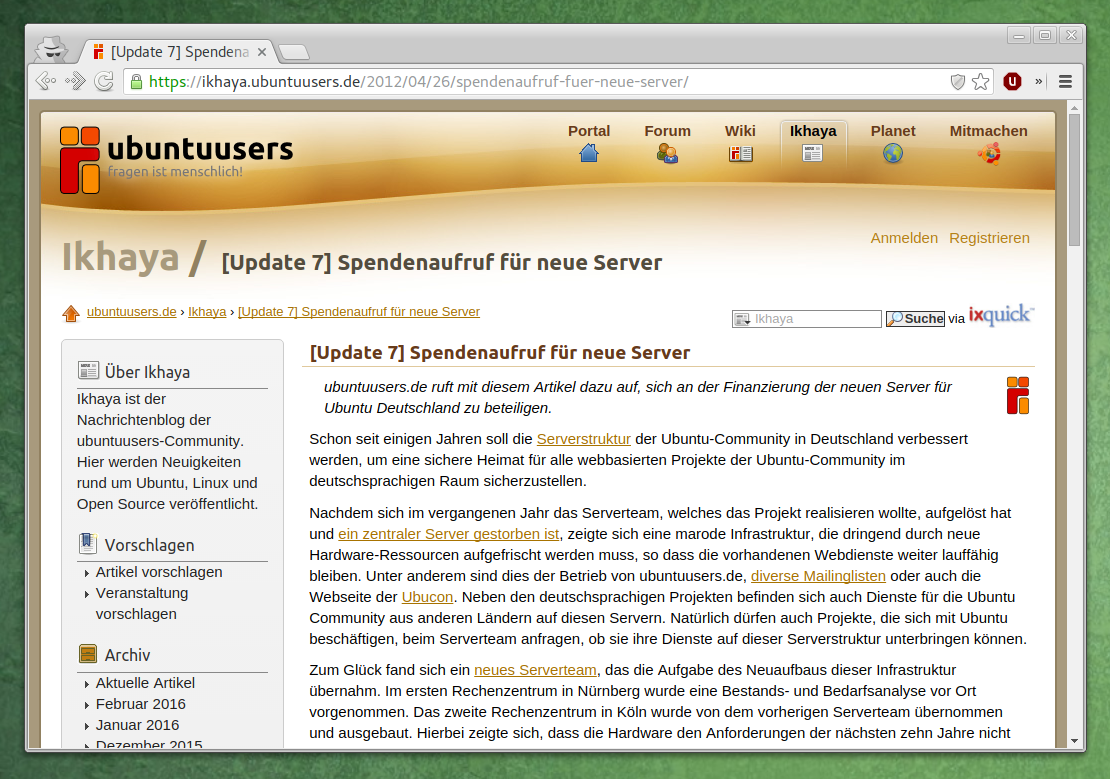Viewport: 1110px width, 779px height.
Task: Click the browser forward arrow
Action: (x=75, y=81)
